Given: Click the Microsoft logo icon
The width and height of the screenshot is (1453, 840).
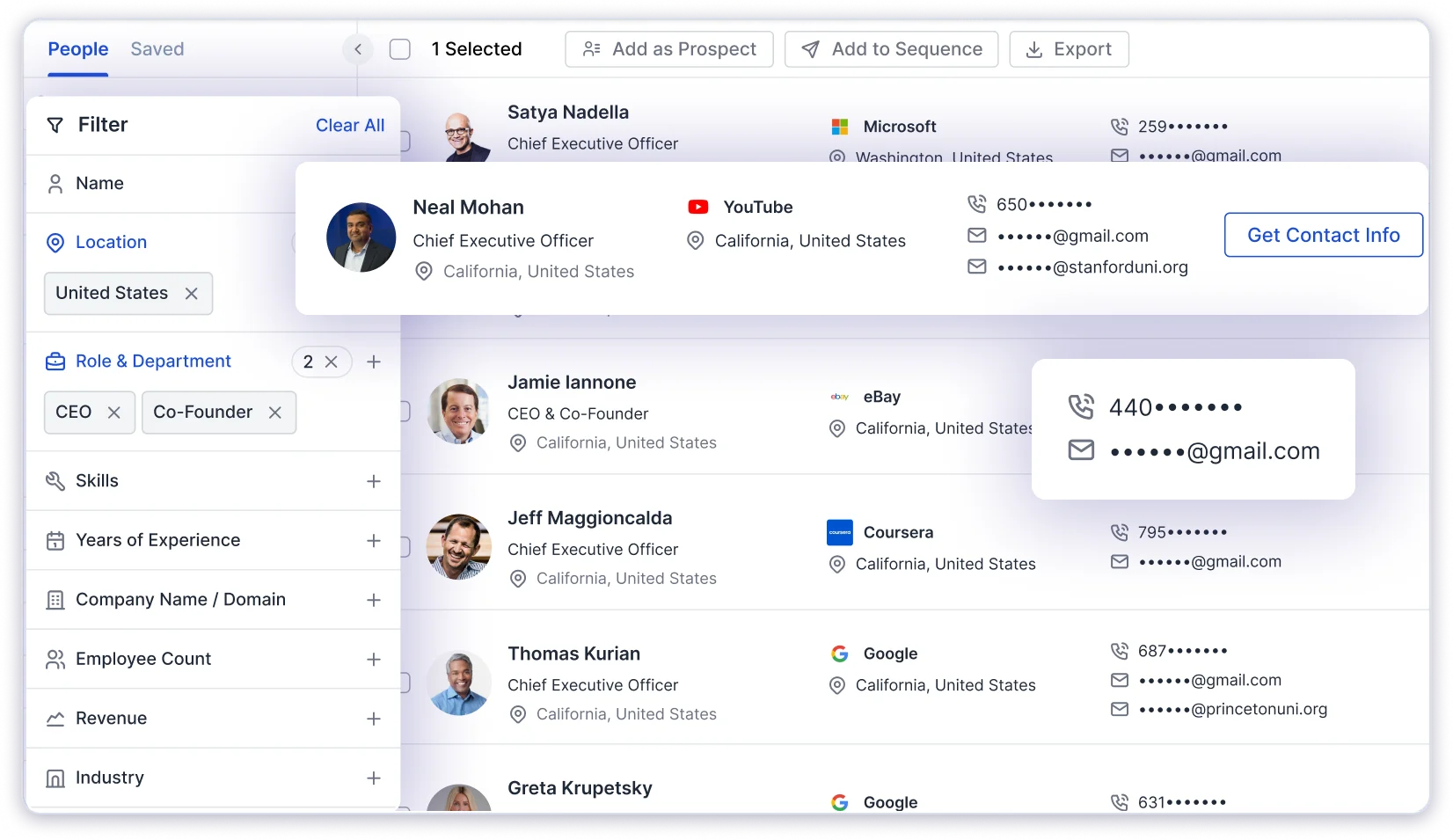Looking at the screenshot, I should click(840, 127).
